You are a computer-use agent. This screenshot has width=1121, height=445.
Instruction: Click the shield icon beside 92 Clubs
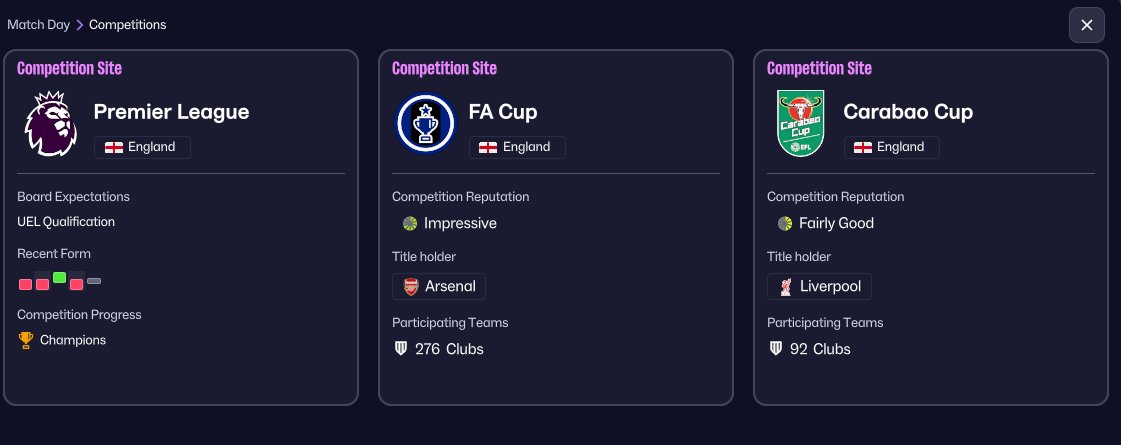(776, 349)
